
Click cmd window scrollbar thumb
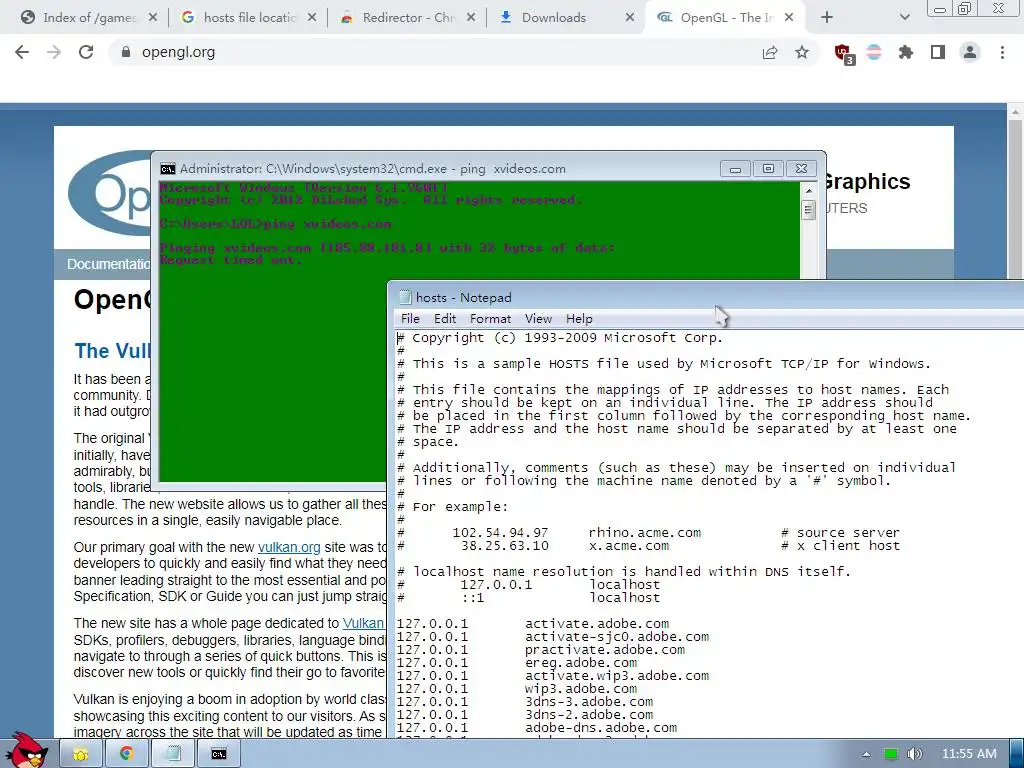click(x=808, y=210)
